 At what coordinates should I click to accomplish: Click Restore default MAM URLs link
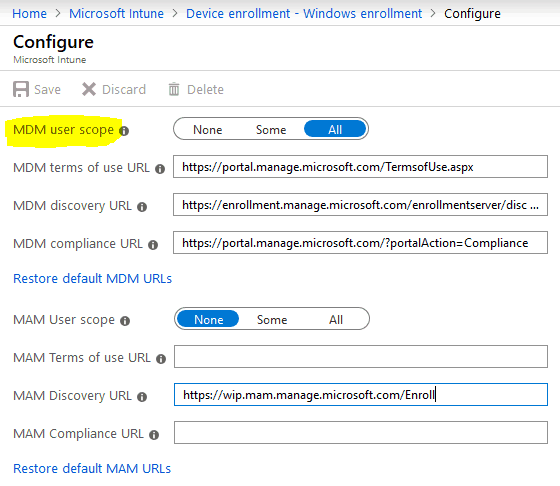coord(92,469)
